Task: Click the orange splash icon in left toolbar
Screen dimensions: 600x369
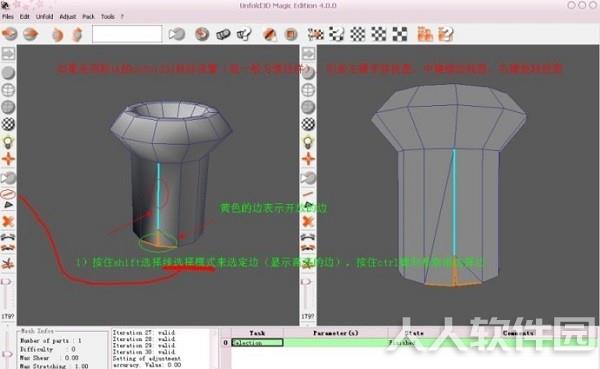Action: 8,264
